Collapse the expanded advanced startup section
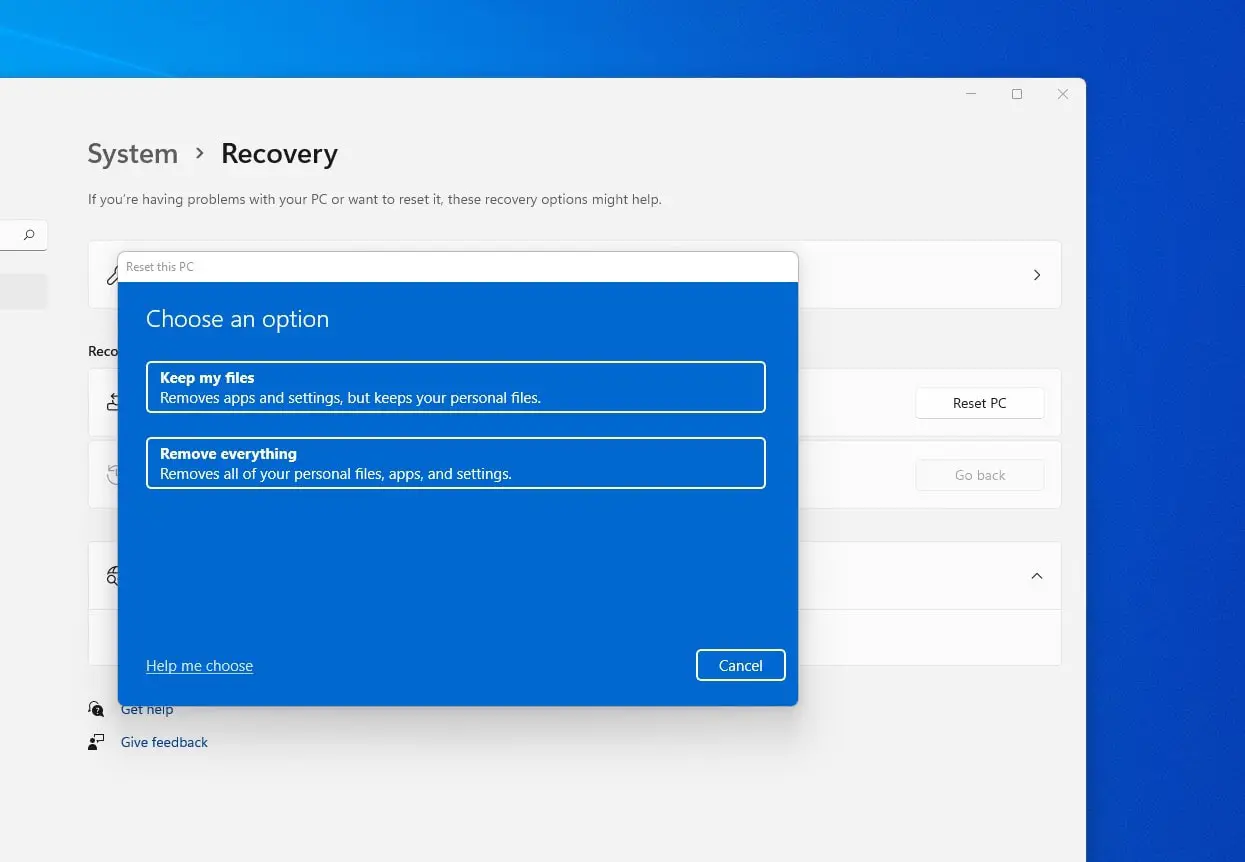The width and height of the screenshot is (1245, 862). 1037,576
